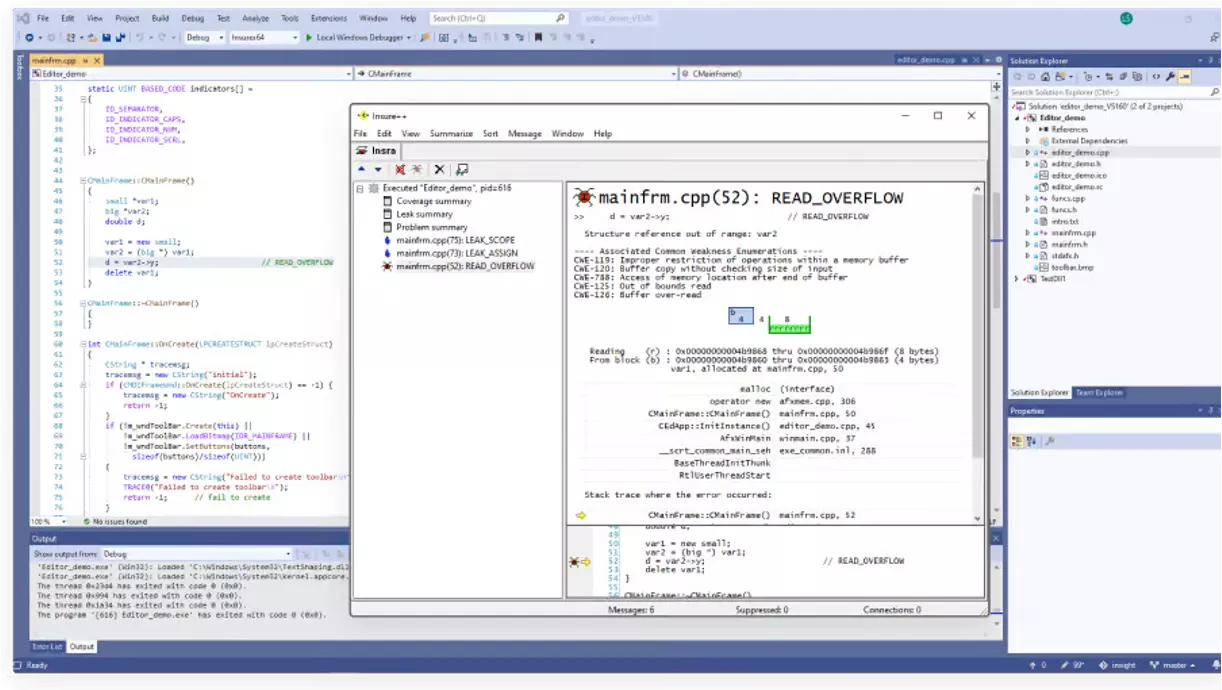Click the search magnifier in Solution Explorer

[1214, 92]
